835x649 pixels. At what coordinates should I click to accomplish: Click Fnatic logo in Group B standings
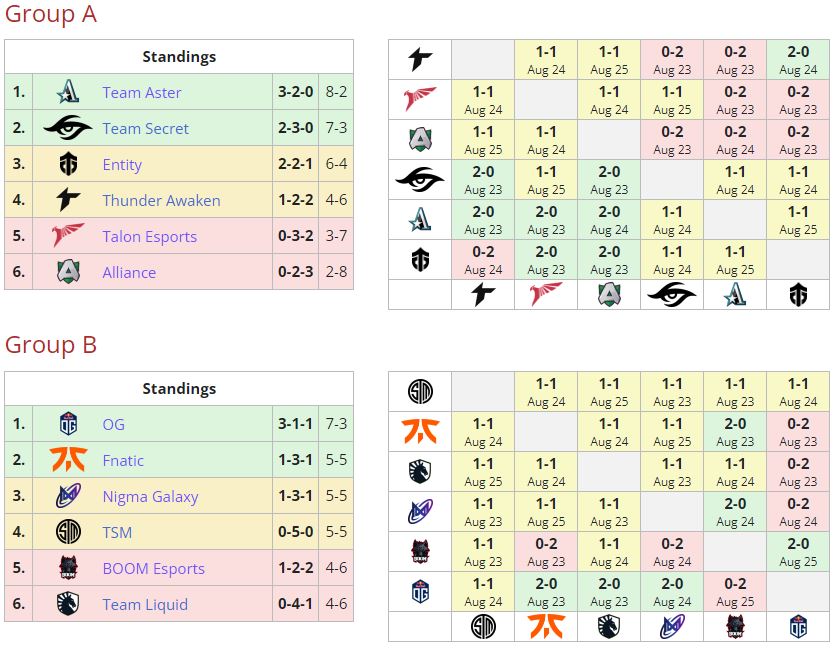point(68,460)
